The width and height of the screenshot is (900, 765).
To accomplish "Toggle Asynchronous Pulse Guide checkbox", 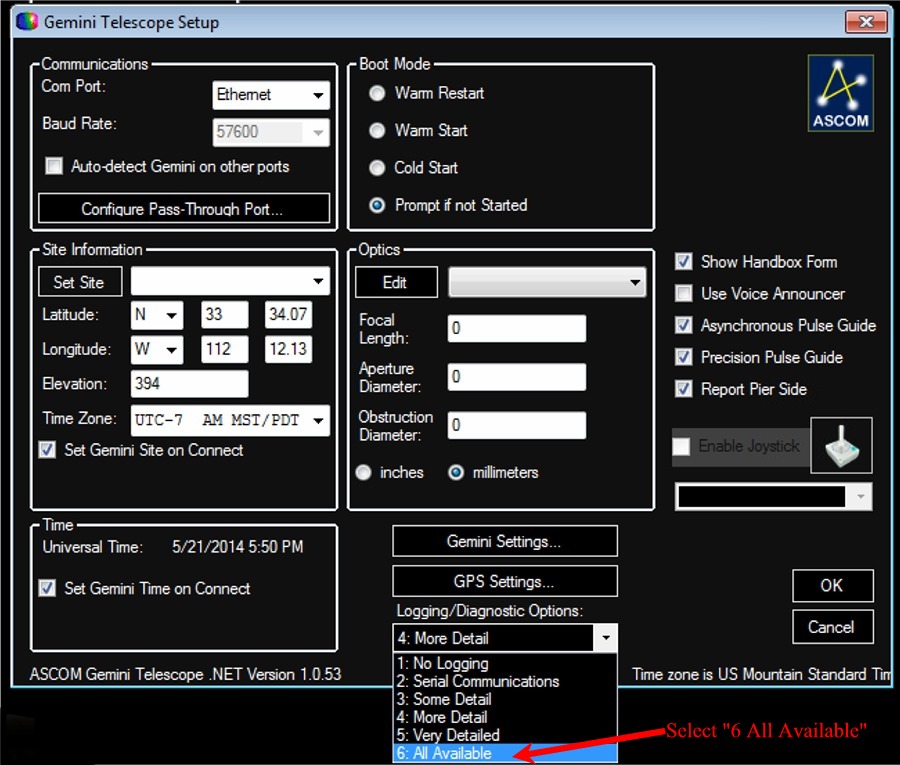I will click(x=683, y=325).
